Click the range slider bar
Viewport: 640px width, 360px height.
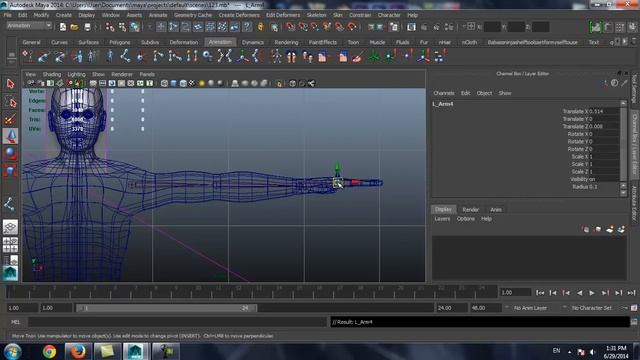pyautogui.click(x=167, y=308)
